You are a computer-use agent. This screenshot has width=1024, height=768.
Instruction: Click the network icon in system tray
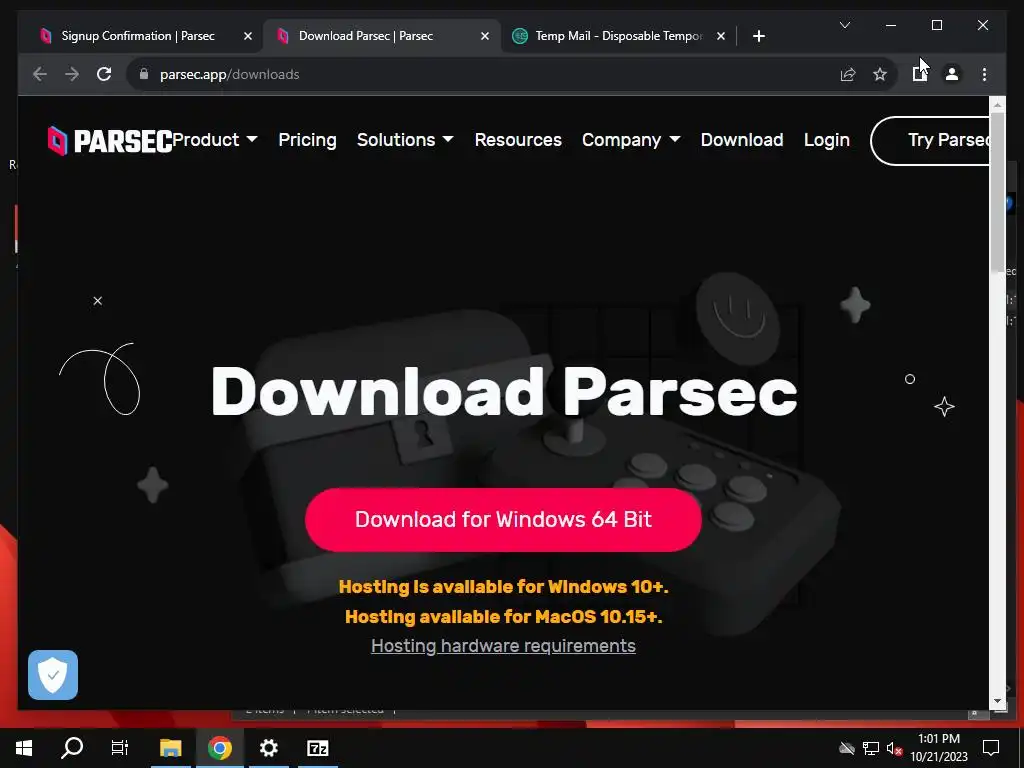coord(871,748)
